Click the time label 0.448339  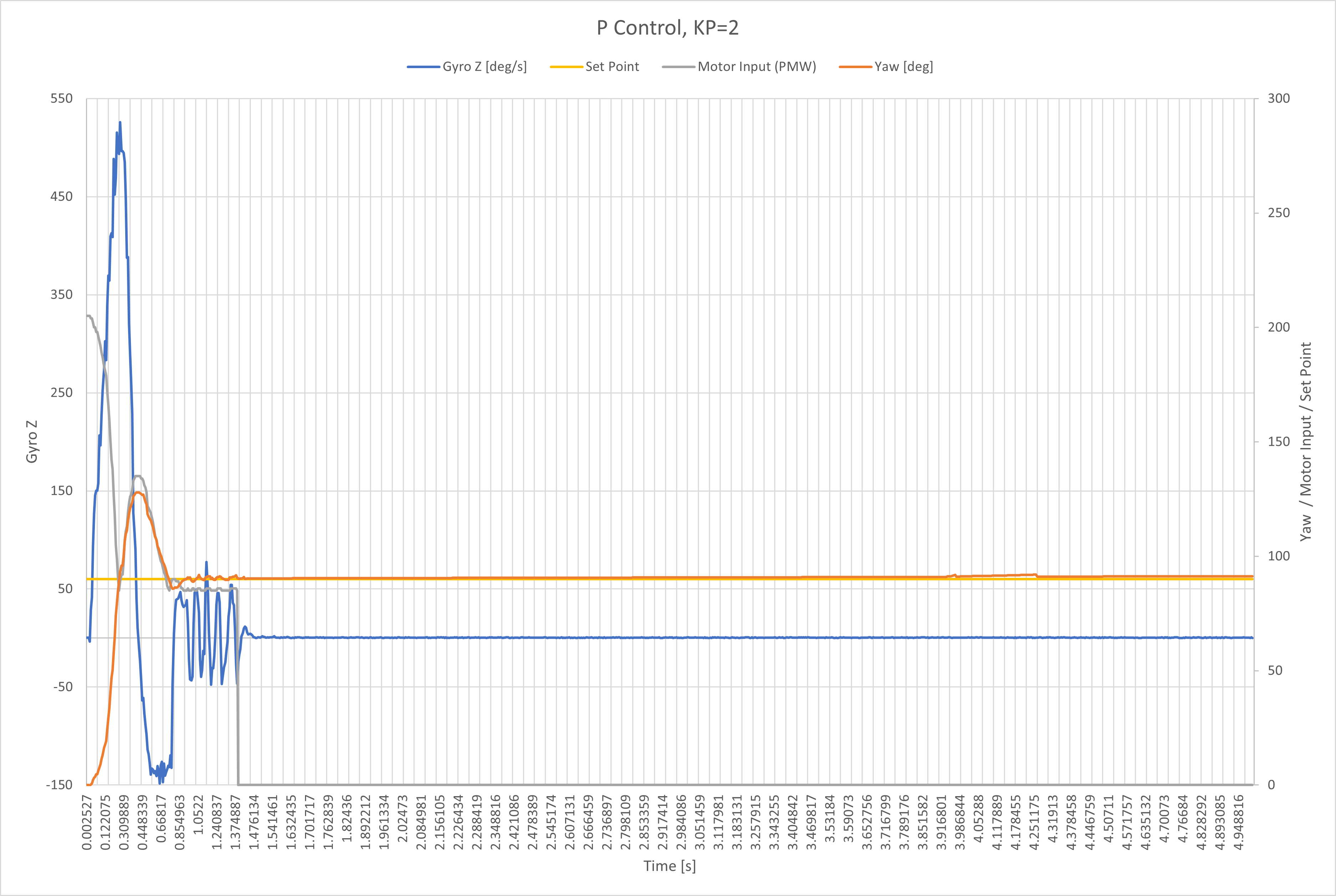pyautogui.click(x=142, y=822)
